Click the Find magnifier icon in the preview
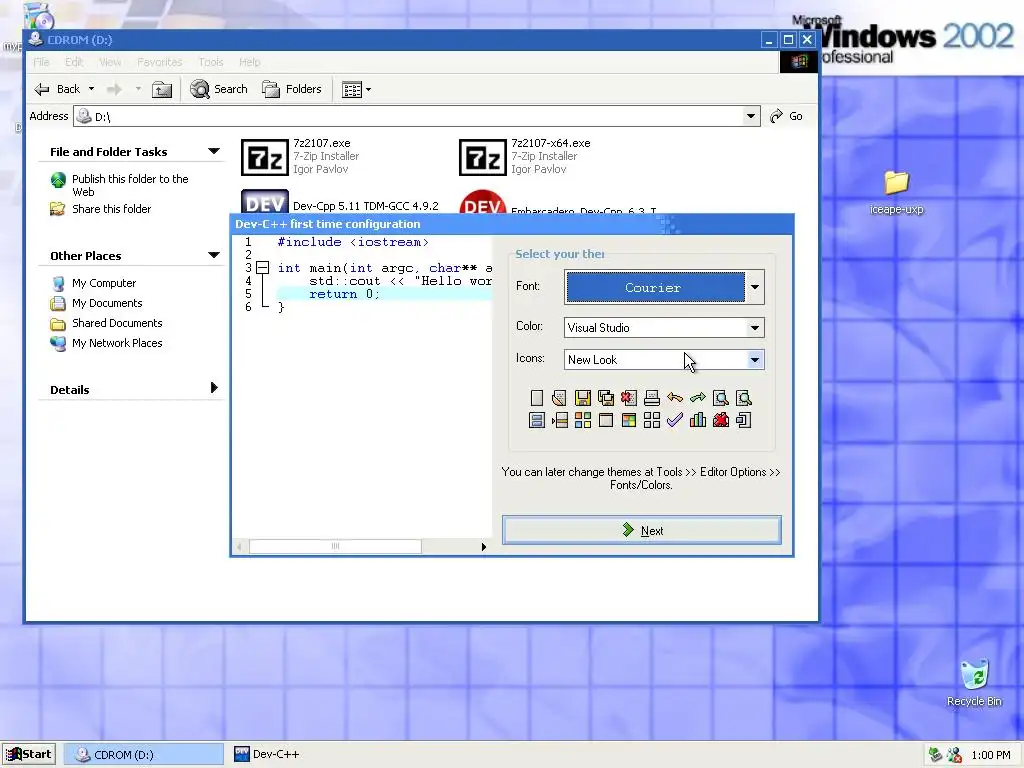Screen dimensions: 1024x768 pos(720,398)
